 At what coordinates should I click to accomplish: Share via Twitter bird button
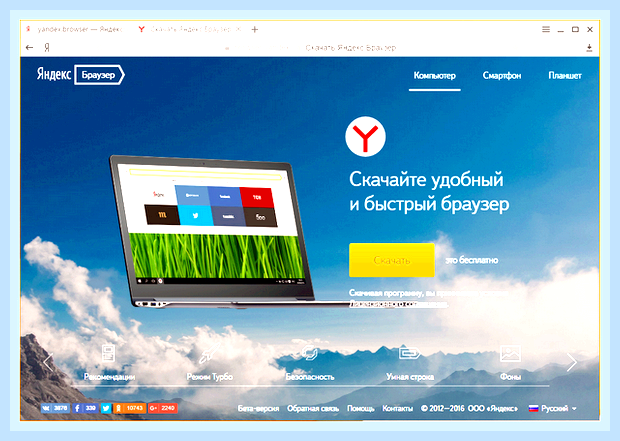tap(106, 408)
